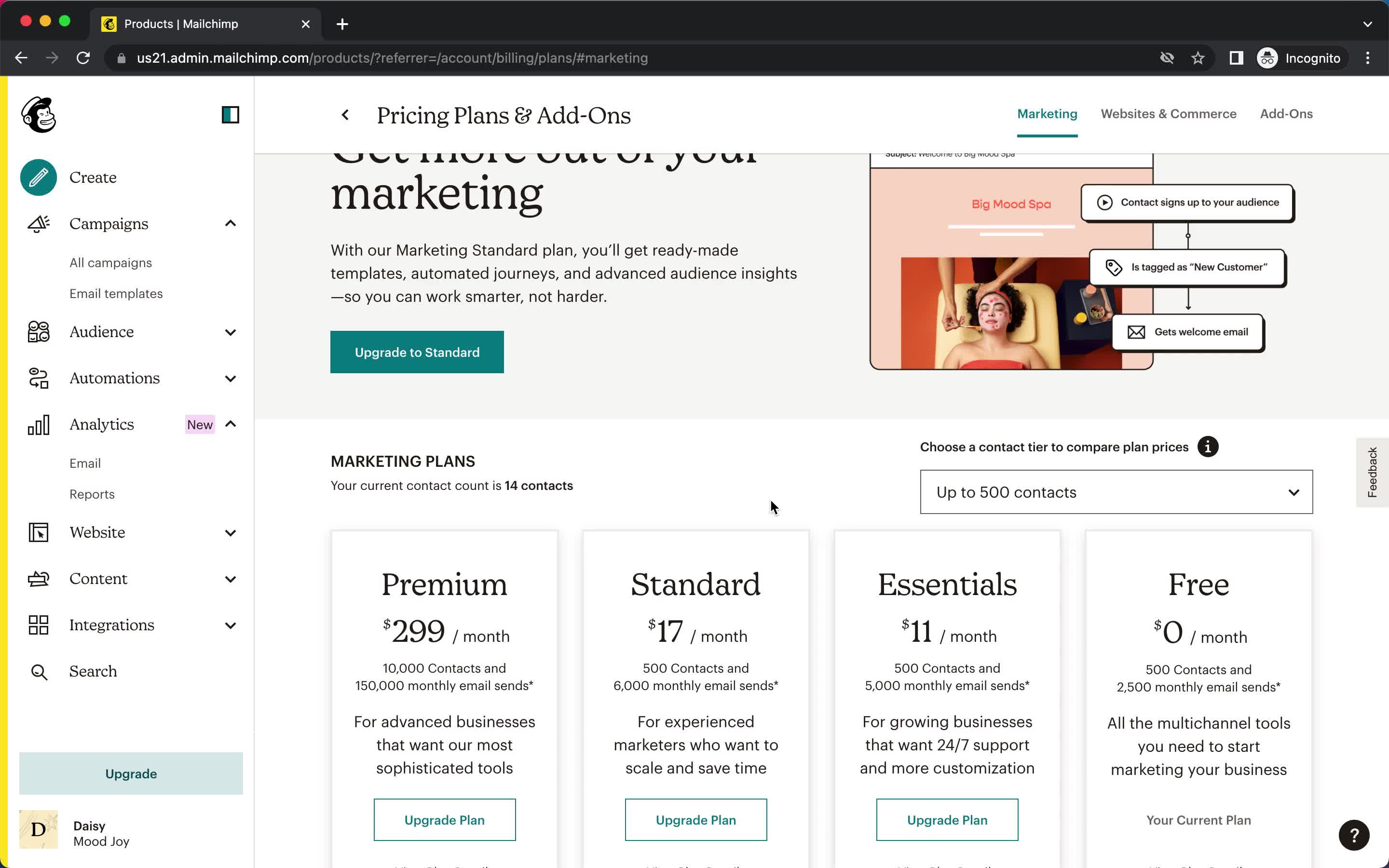Click the Audience icon in sidebar
Screen dimensions: 1389x868
37,331
